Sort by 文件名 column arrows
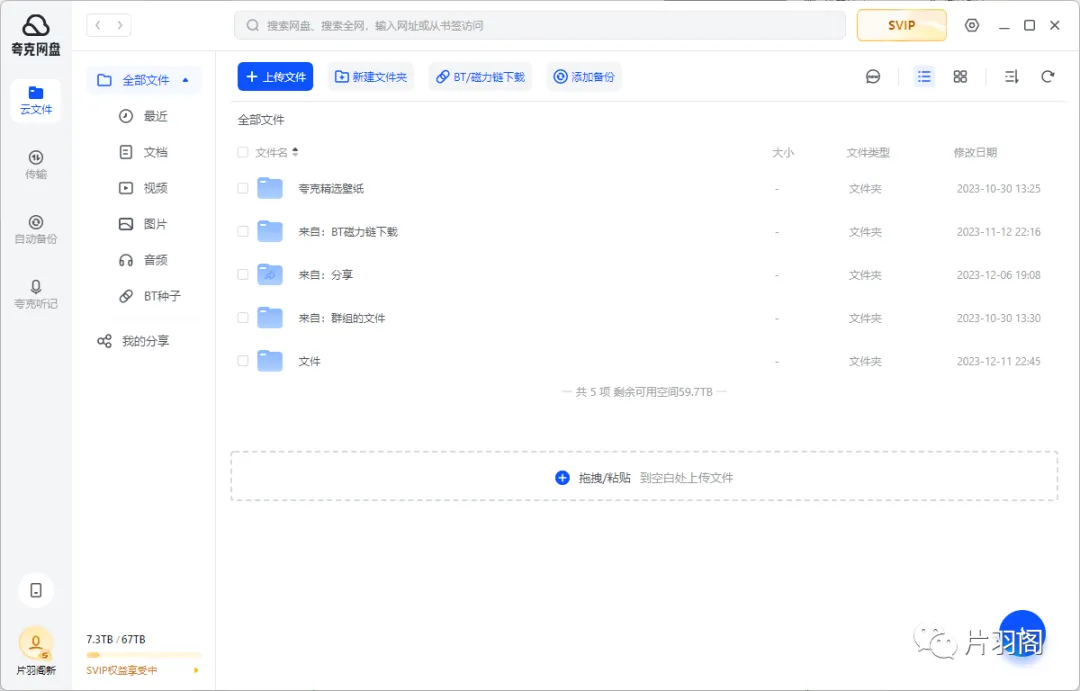Image resolution: width=1080 pixels, height=691 pixels. (x=295, y=152)
